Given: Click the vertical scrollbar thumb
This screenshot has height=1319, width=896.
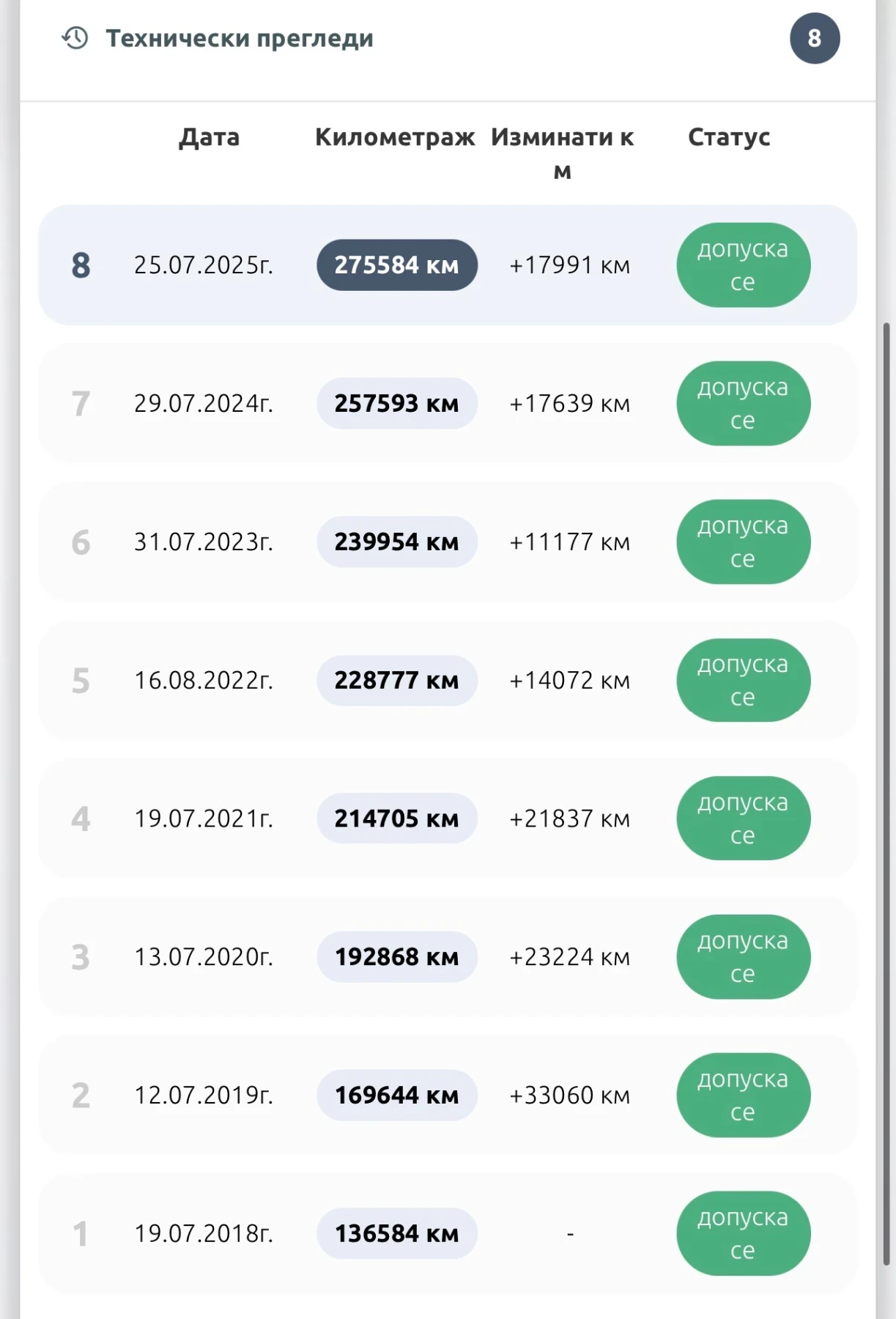Looking at the screenshot, I should (886, 794).
